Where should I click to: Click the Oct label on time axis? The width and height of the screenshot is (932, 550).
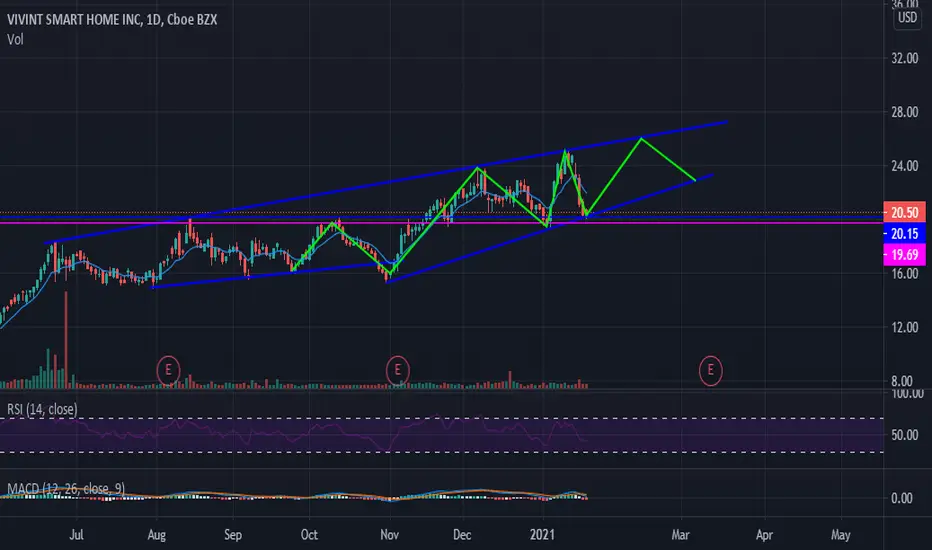click(x=309, y=535)
